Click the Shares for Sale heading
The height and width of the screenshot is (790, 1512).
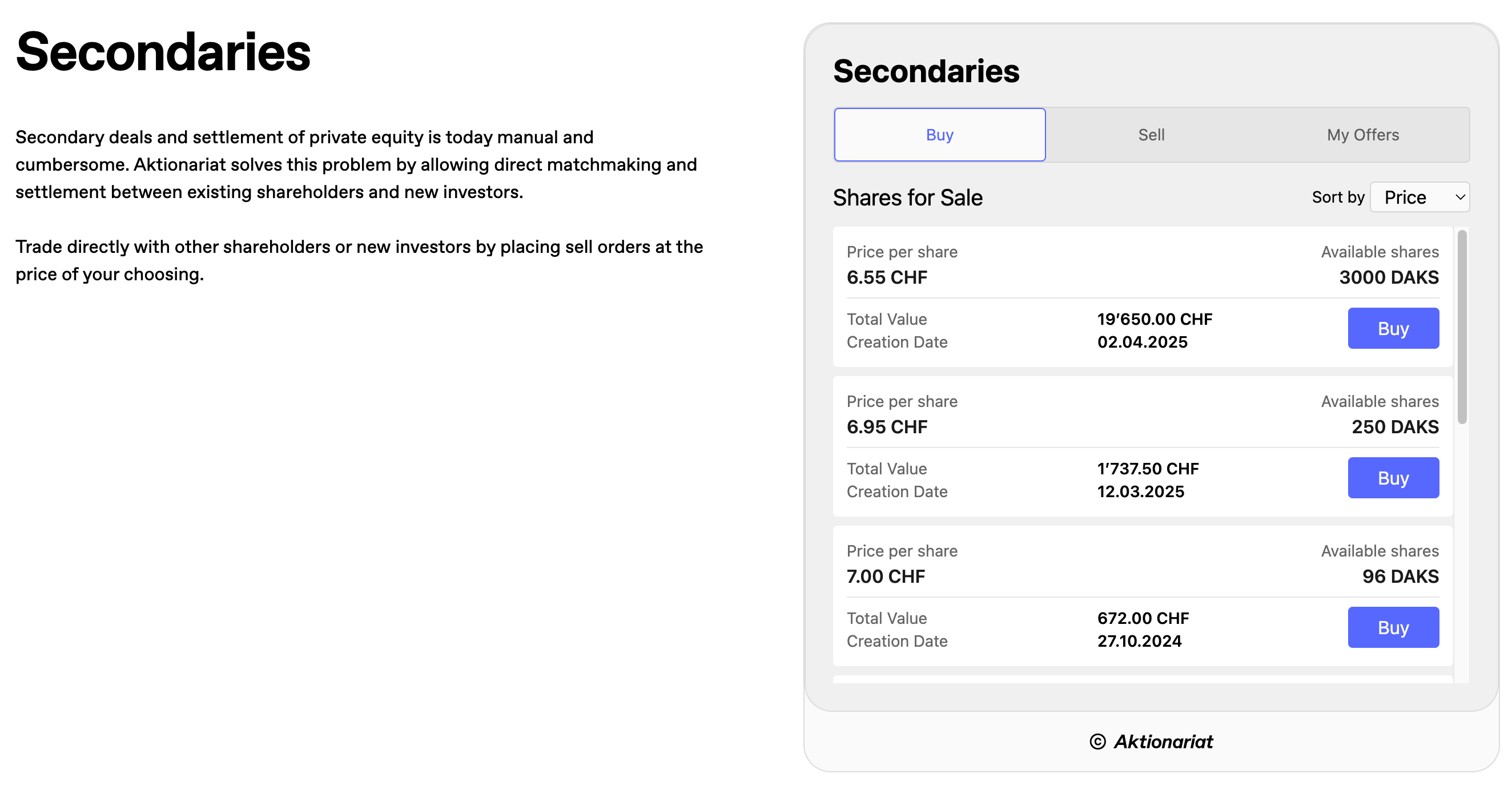(x=907, y=198)
